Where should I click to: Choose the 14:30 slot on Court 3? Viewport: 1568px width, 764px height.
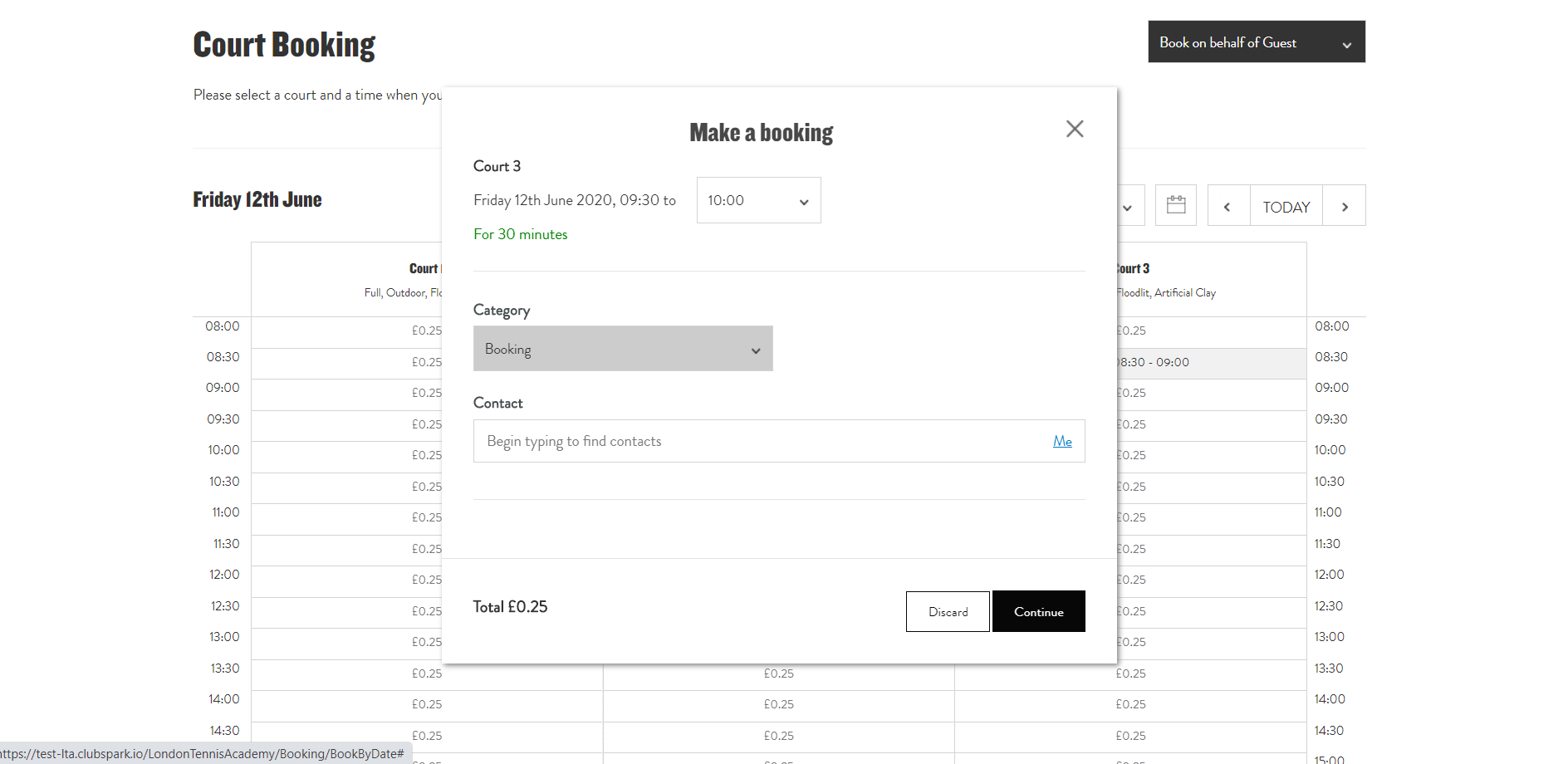(1129, 736)
